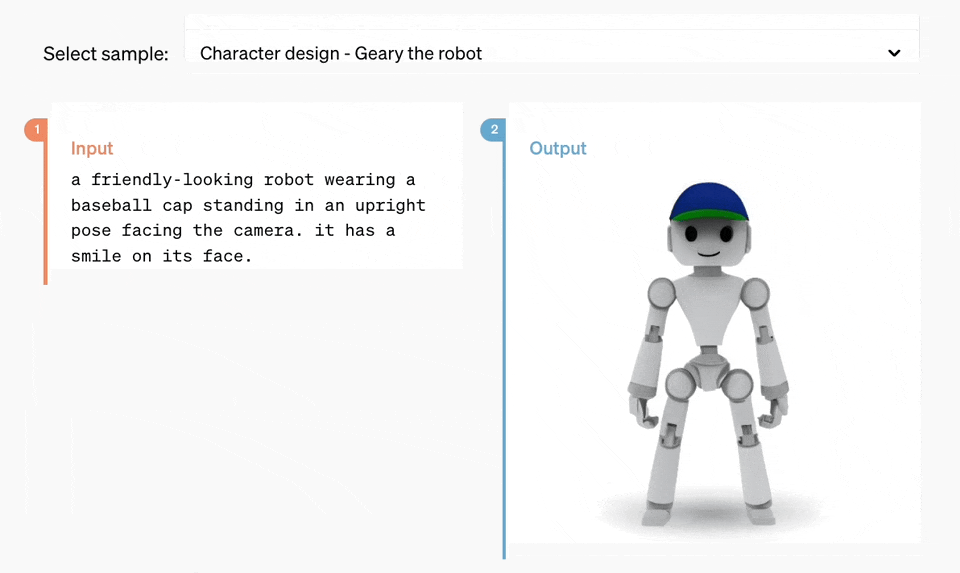This screenshot has width=960, height=573.
Task: Click the generated robot image
Action: [x=708, y=354]
